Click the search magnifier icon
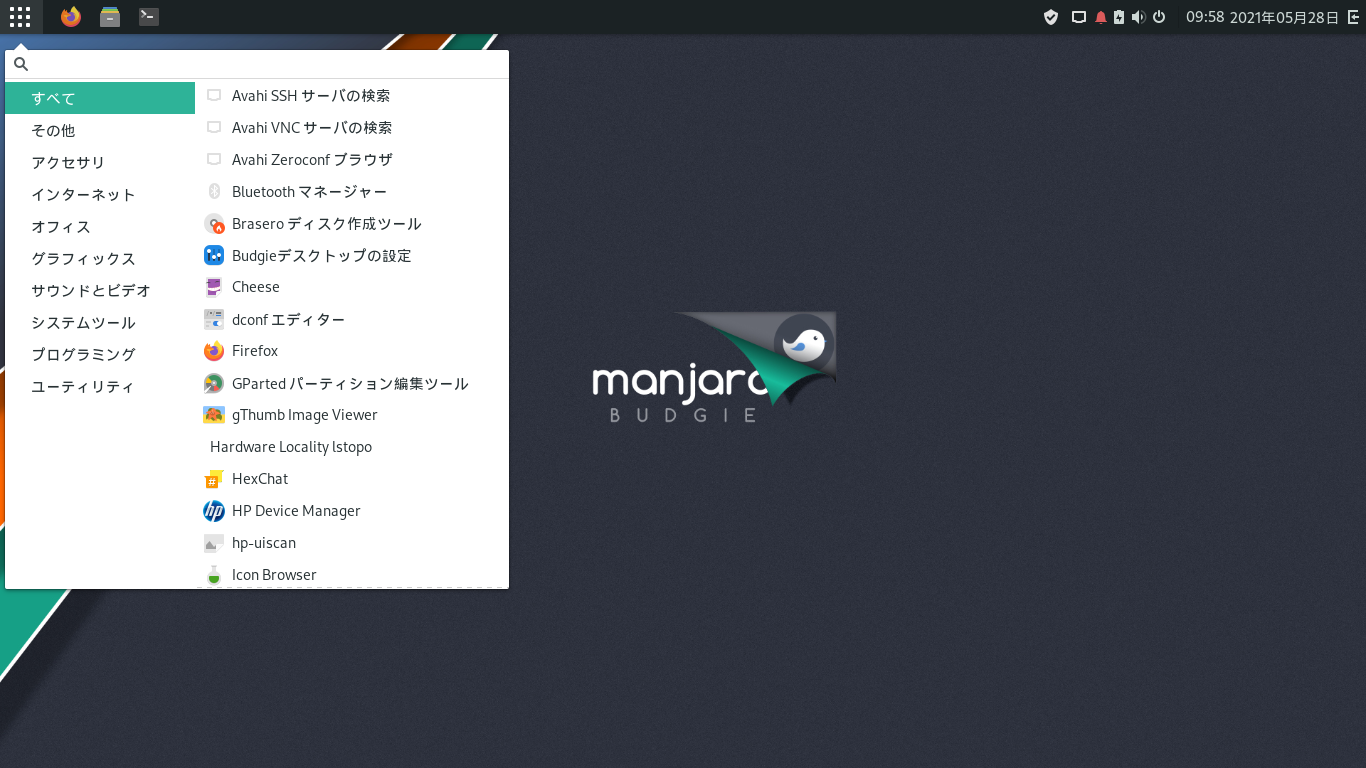This screenshot has height=768, width=1366. click(x=21, y=64)
